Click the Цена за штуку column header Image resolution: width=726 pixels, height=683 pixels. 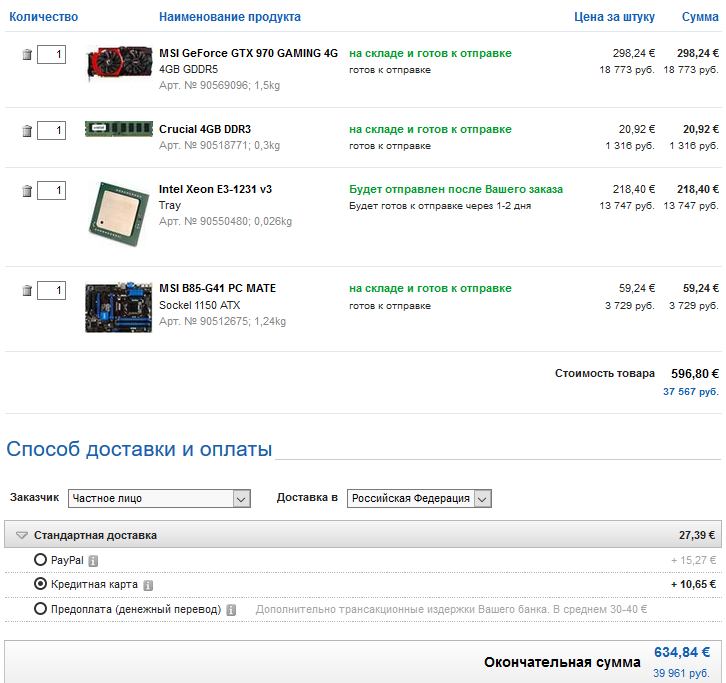click(614, 17)
